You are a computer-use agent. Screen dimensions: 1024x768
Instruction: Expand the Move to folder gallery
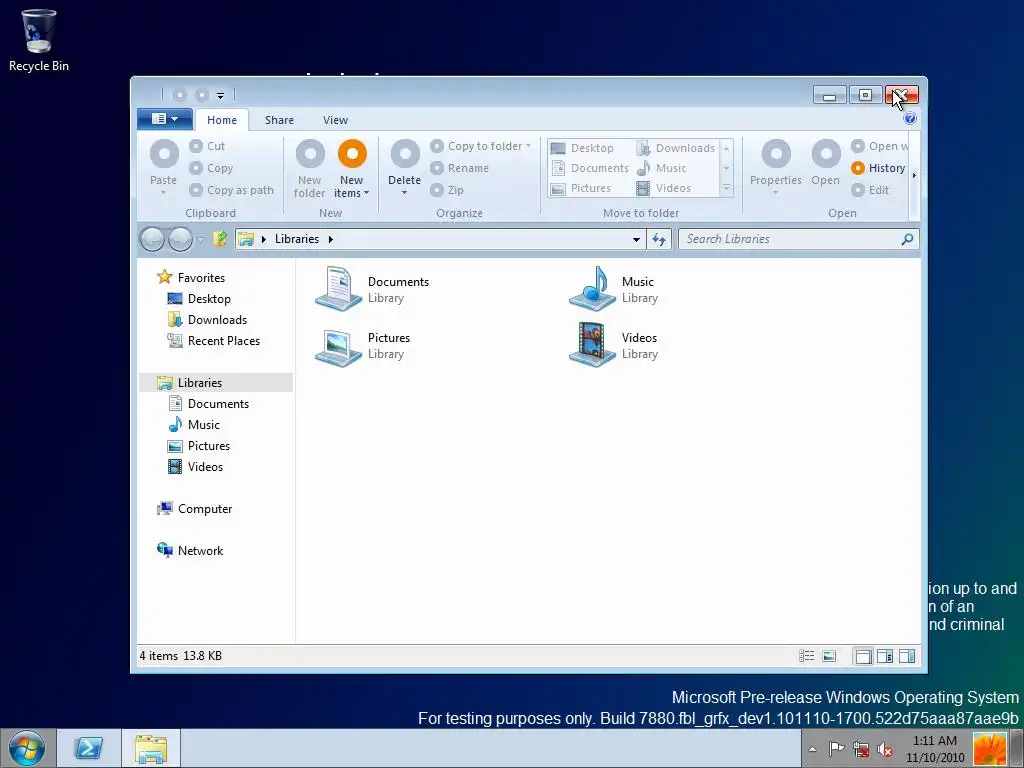[x=726, y=188]
